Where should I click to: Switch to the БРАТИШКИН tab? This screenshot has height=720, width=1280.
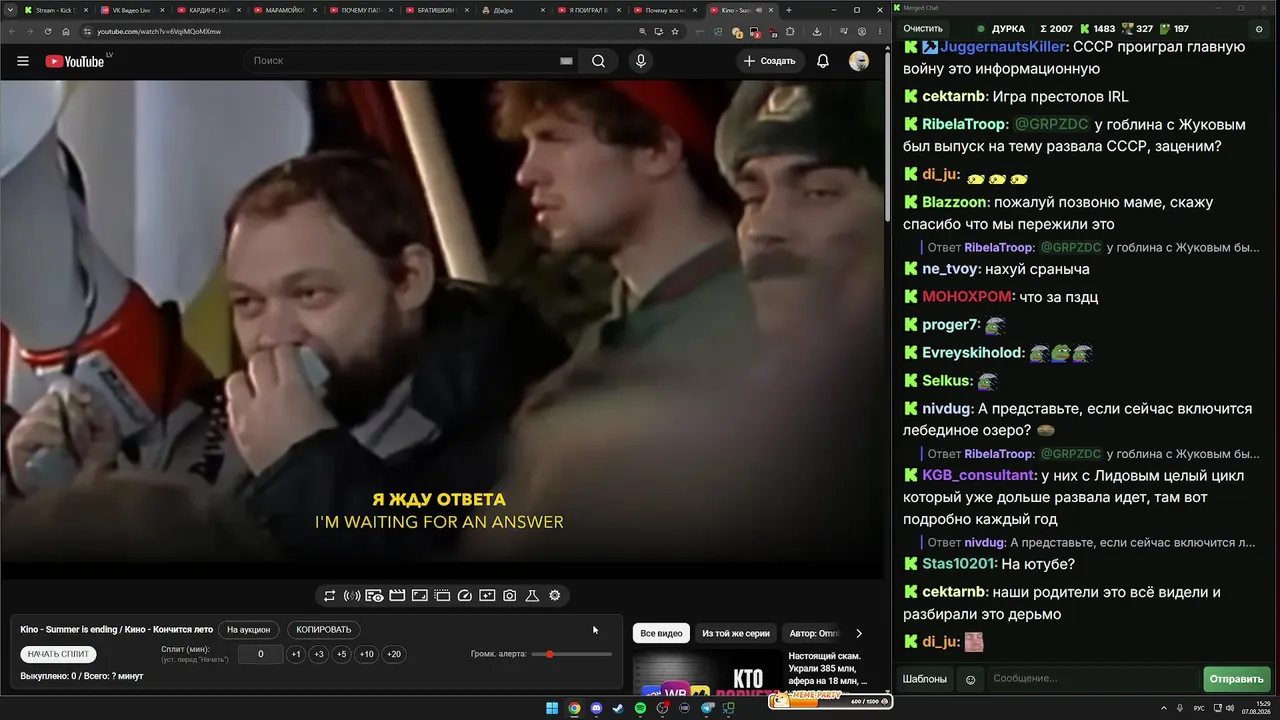436,10
